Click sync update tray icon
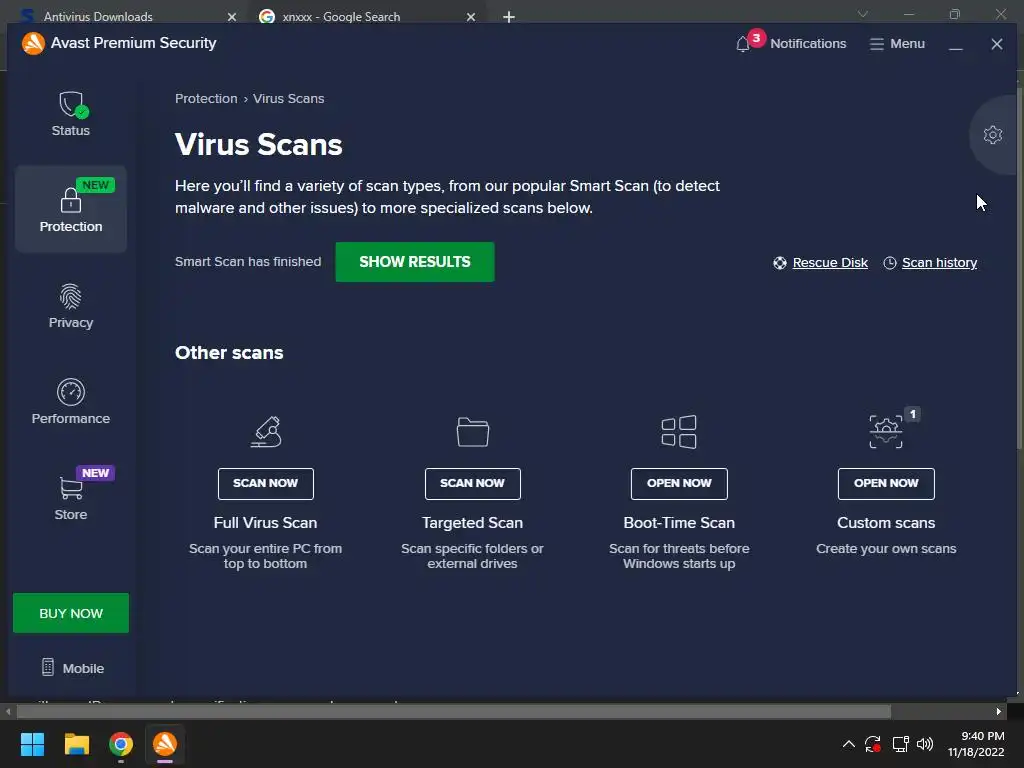This screenshot has width=1024, height=768. point(872,744)
